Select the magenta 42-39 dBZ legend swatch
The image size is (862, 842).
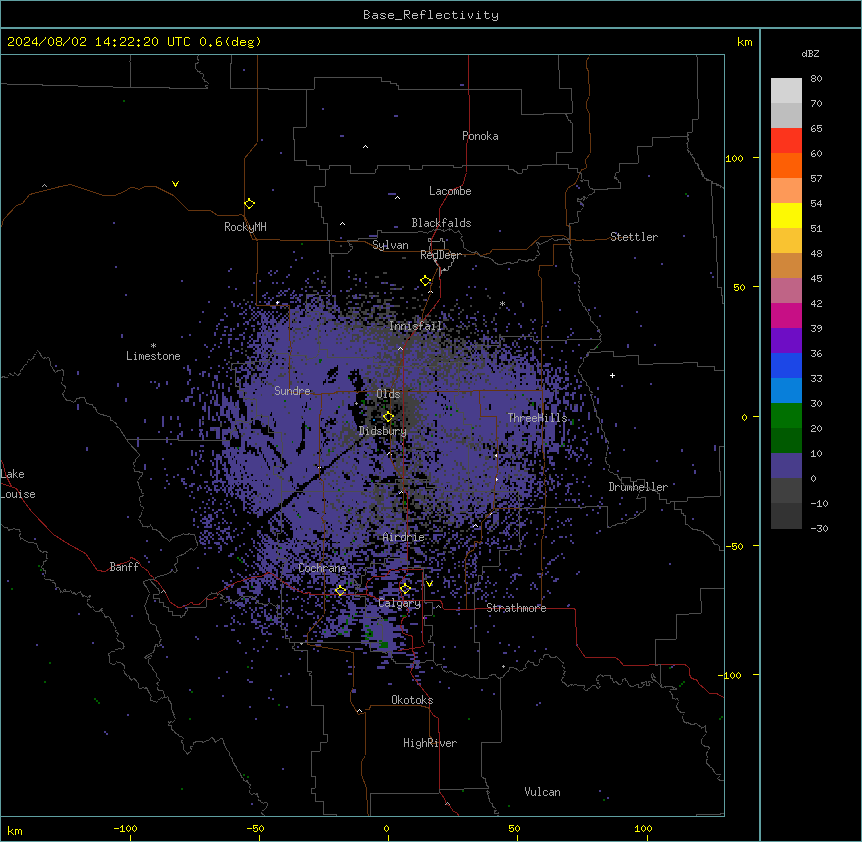click(x=786, y=315)
